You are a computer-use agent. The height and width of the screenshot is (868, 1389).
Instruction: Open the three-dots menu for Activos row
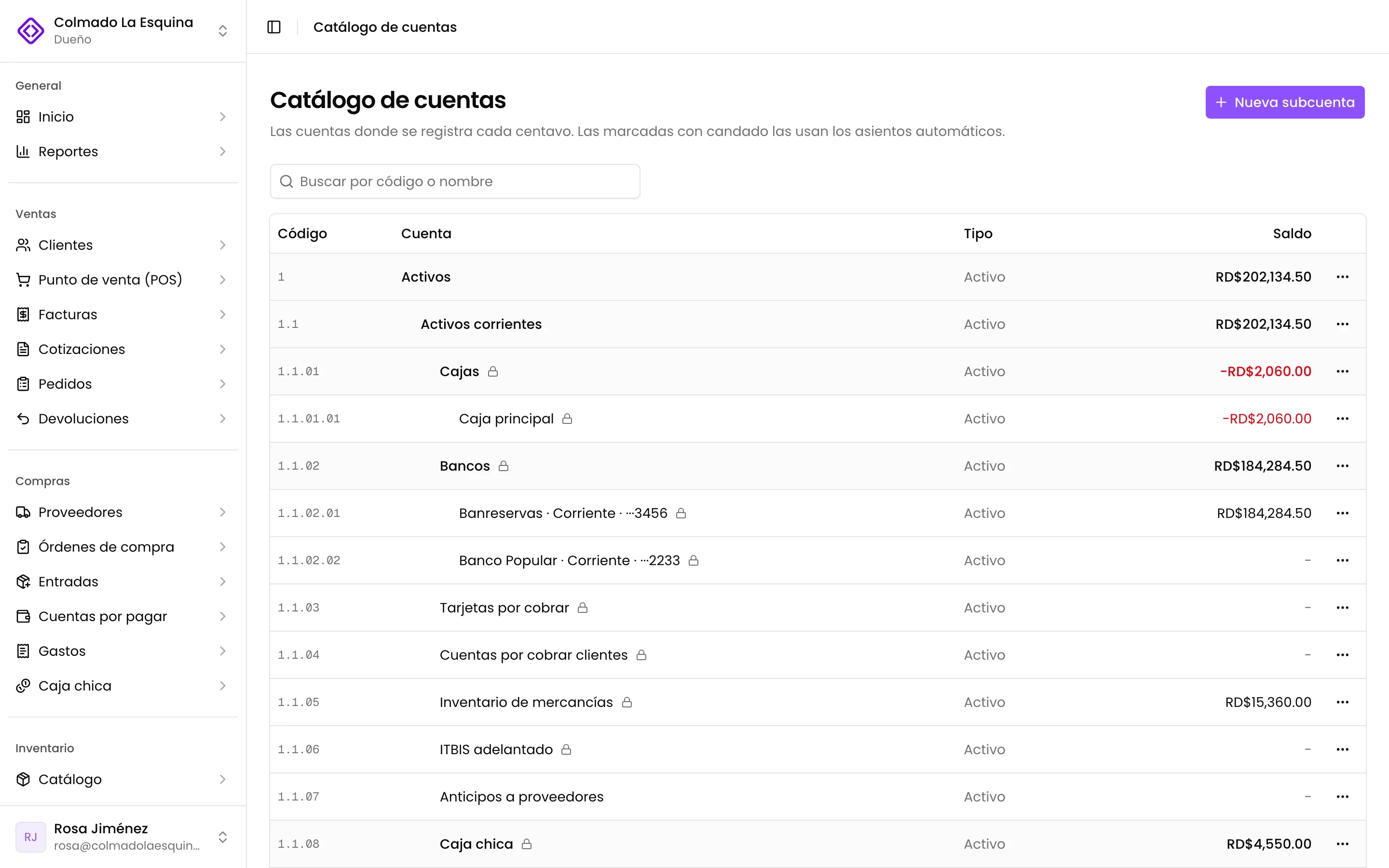(1342, 277)
